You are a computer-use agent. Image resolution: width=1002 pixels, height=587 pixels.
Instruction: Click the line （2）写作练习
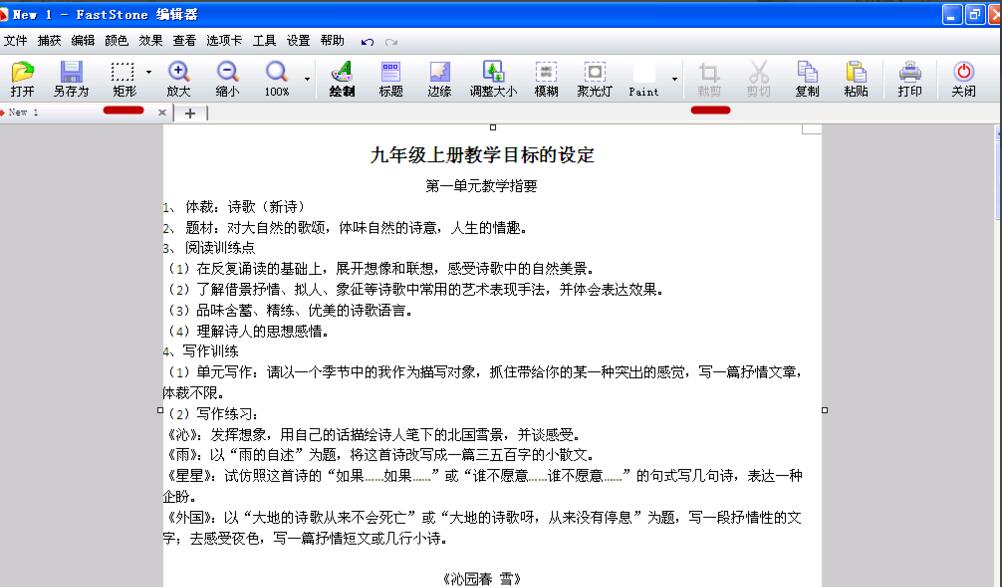pyautogui.click(x=213, y=414)
